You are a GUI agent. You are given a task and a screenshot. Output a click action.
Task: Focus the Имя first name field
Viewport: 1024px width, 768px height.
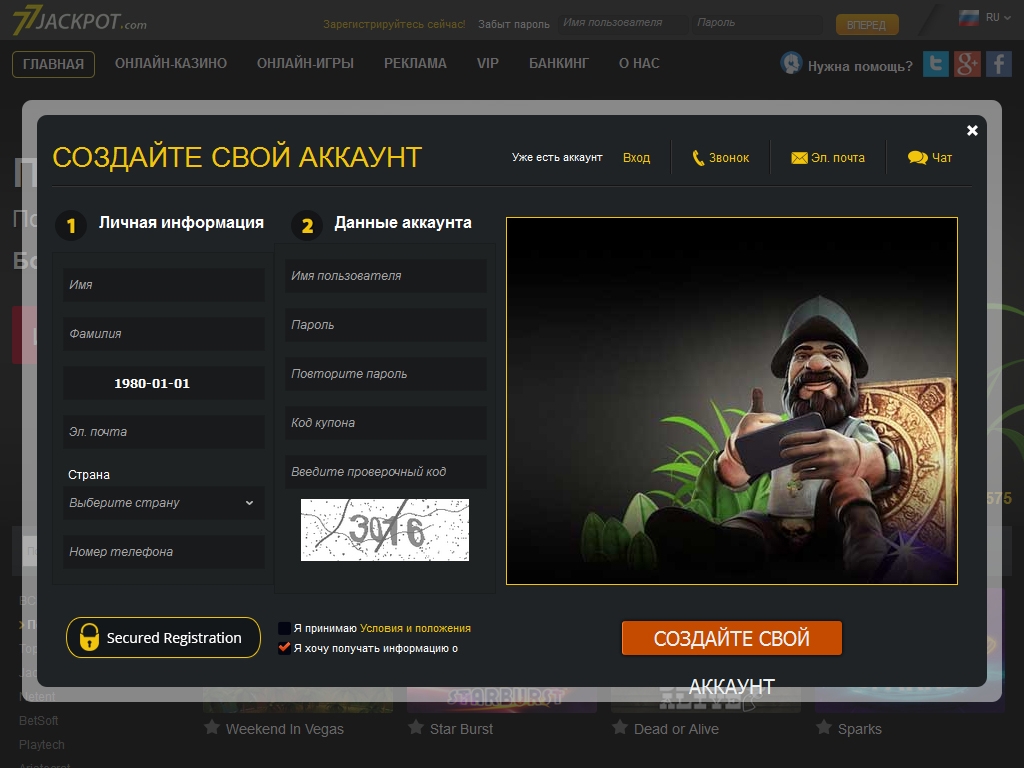[x=164, y=285]
